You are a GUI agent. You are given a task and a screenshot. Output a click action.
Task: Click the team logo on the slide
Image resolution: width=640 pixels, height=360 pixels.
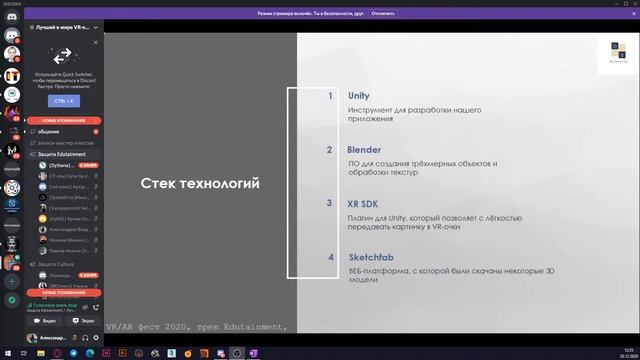[618, 52]
